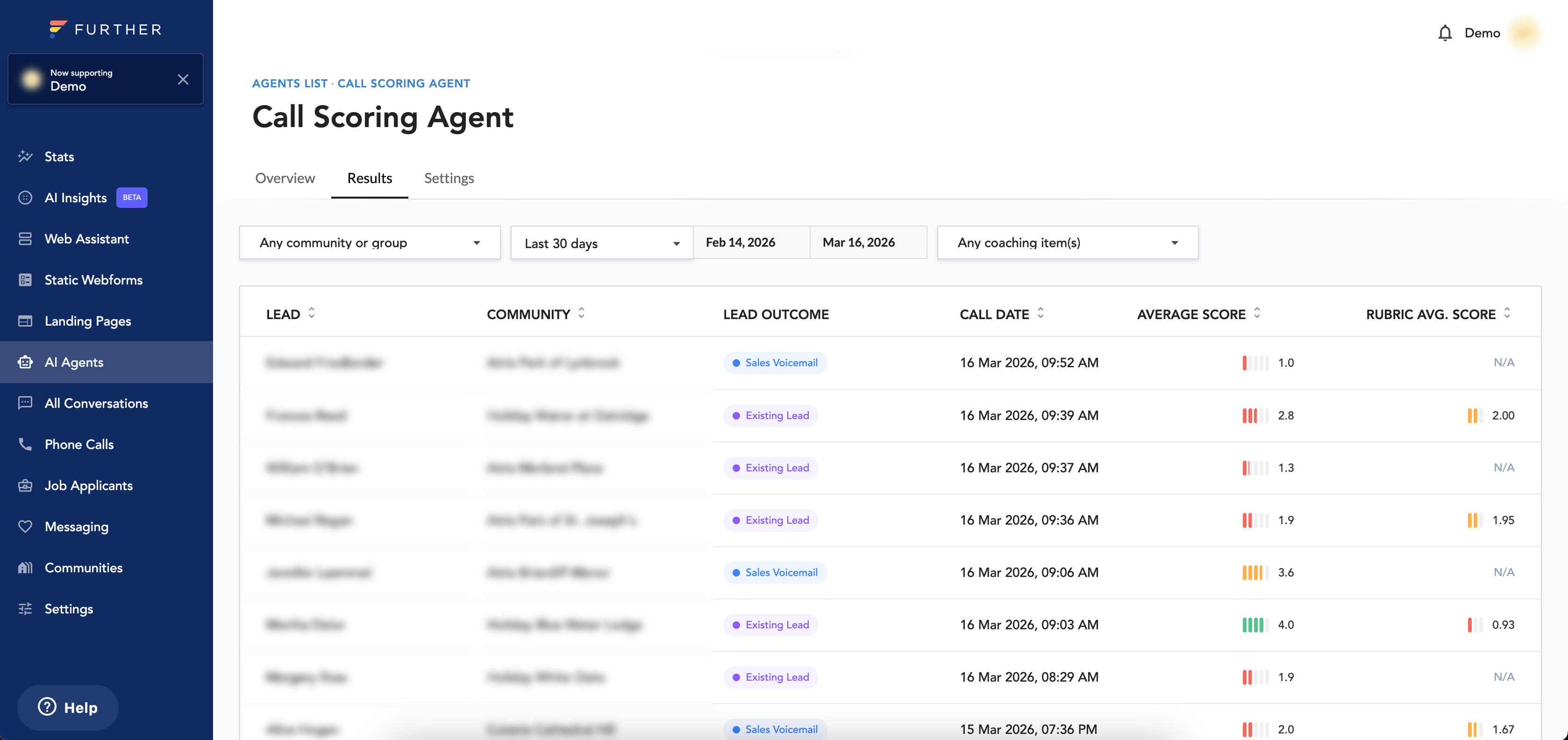Switch to the agent Settings tab
Image resolution: width=1568 pixels, height=740 pixels.
coord(449,178)
